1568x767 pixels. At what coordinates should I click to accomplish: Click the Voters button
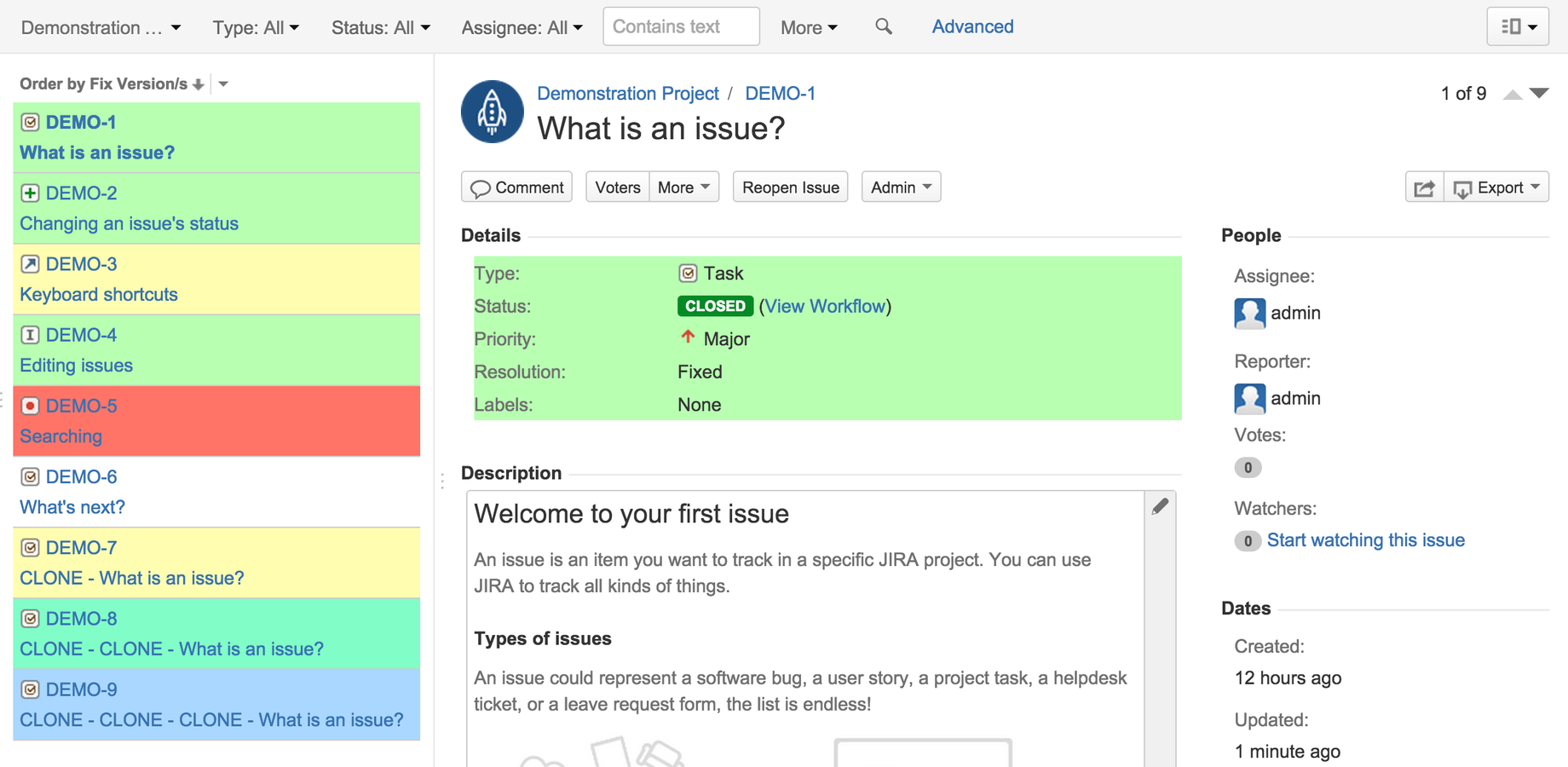coord(618,187)
